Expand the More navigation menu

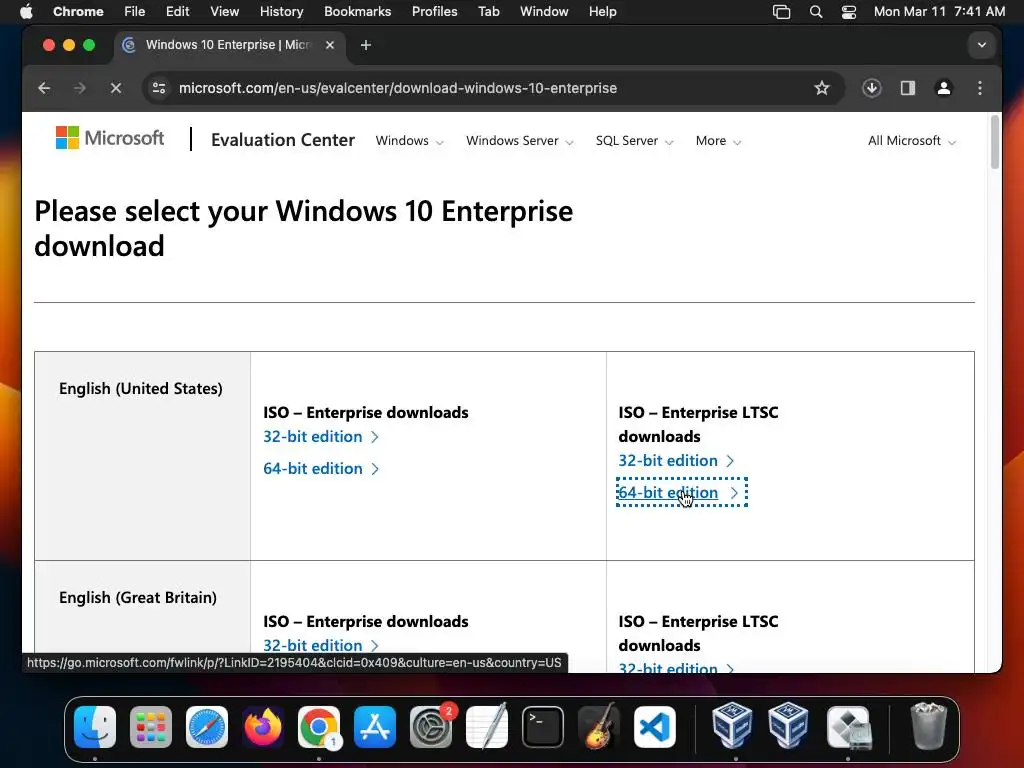(718, 141)
